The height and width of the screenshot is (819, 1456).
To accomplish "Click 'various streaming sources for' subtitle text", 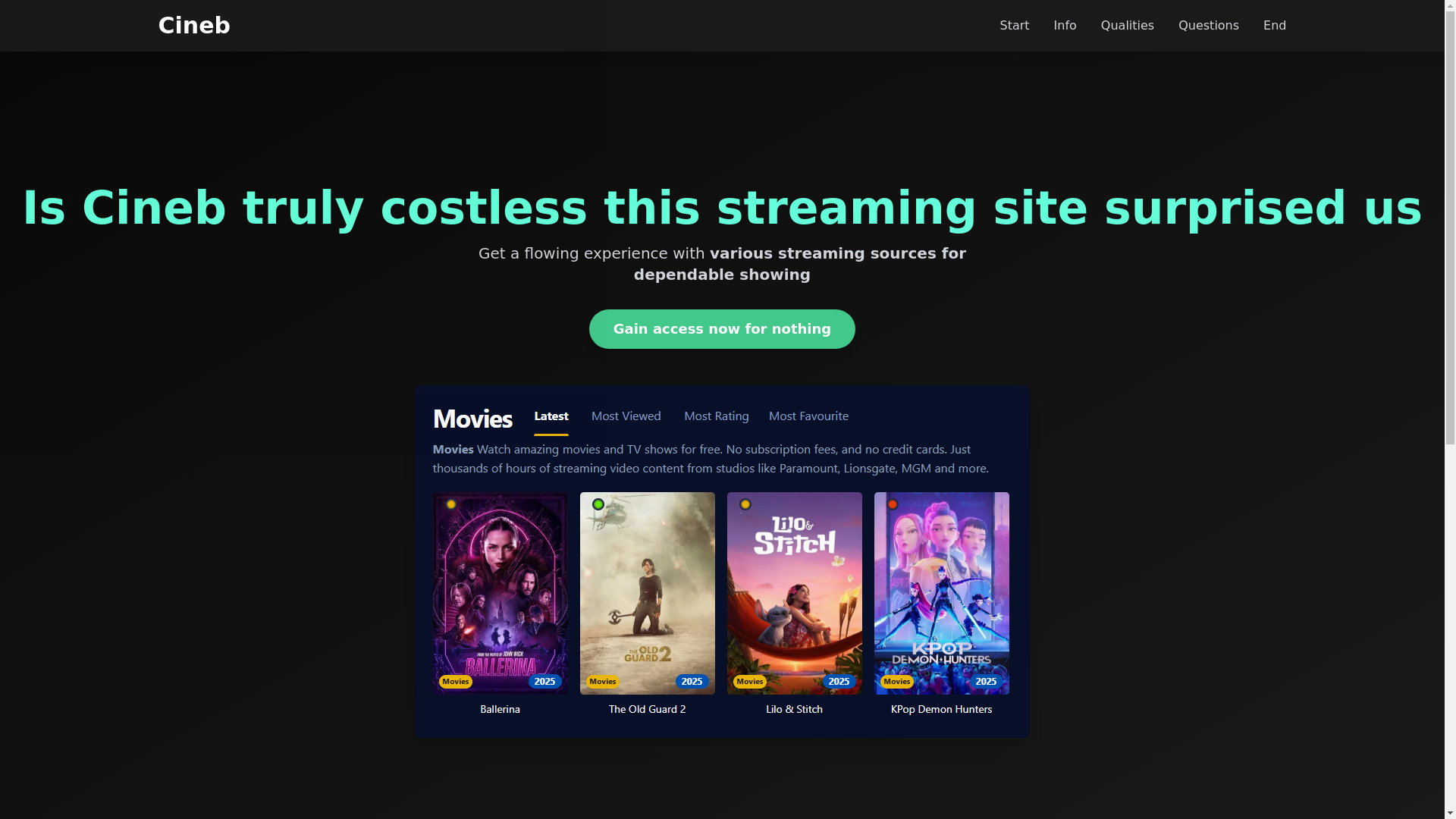I will pyautogui.click(x=838, y=254).
